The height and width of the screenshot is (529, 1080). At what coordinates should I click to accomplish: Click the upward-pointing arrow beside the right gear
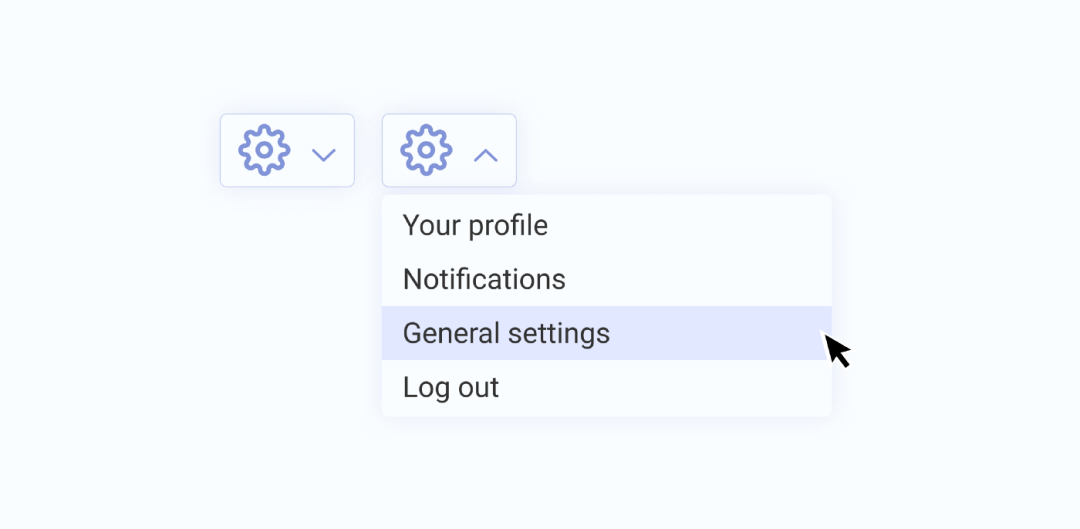click(485, 155)
